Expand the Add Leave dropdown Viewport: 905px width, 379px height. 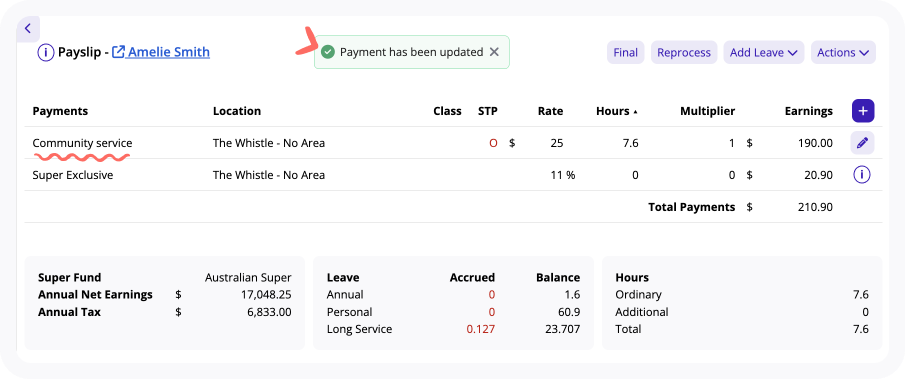[764, 52]
